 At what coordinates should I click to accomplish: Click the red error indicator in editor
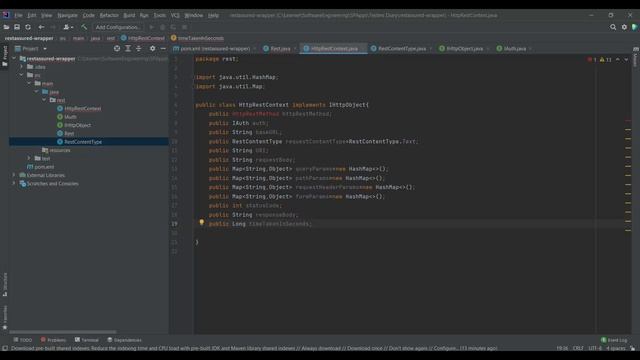(x=592, y=60)
